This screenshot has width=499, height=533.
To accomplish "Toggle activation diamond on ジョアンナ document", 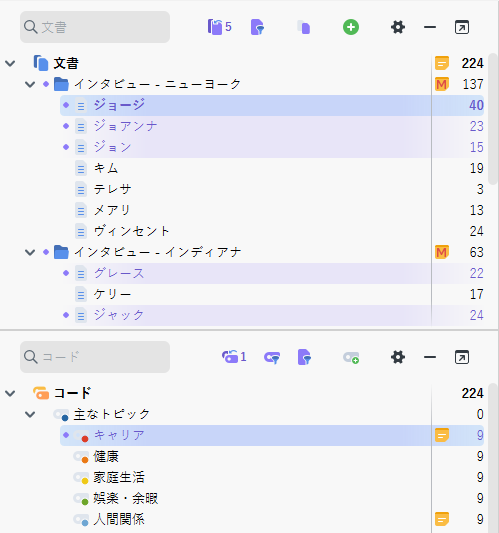I will [x=66, y=126].
